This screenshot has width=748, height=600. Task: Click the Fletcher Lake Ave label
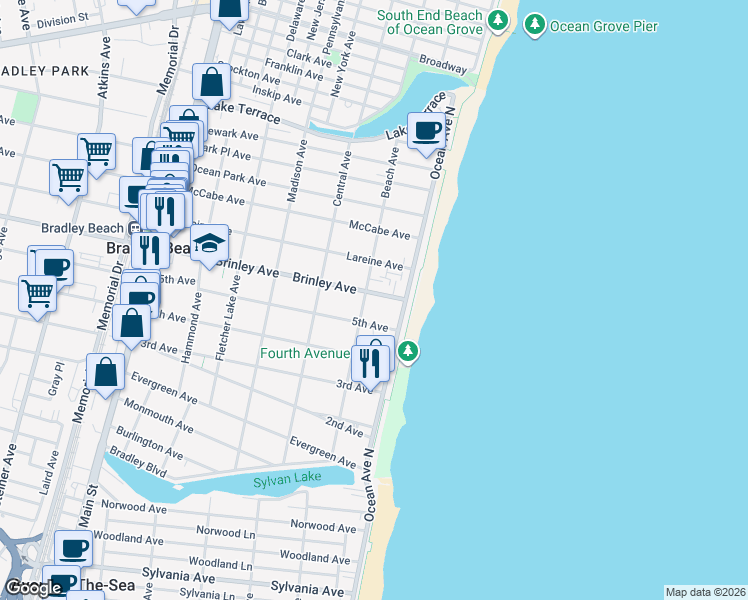(228, 318)
